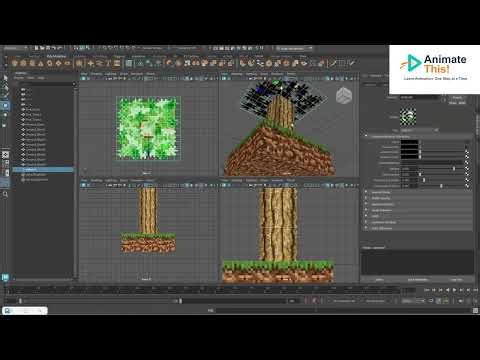Click the polygon cone shelf icon

41,63
